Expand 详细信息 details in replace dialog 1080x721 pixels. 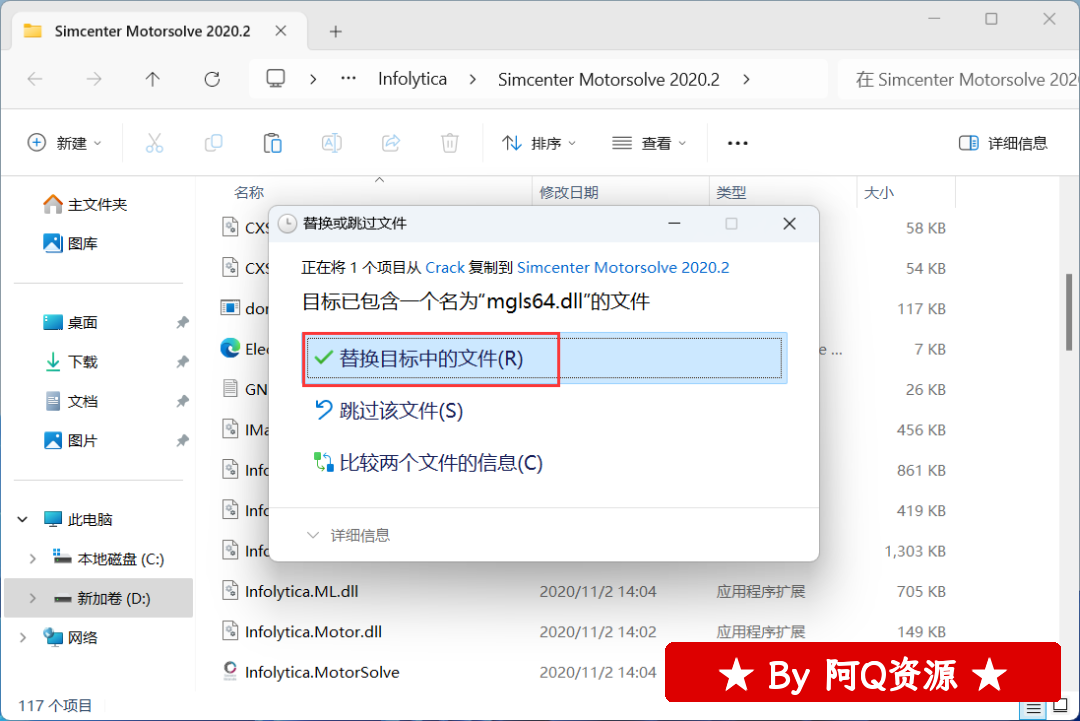[x=349, y=535]
